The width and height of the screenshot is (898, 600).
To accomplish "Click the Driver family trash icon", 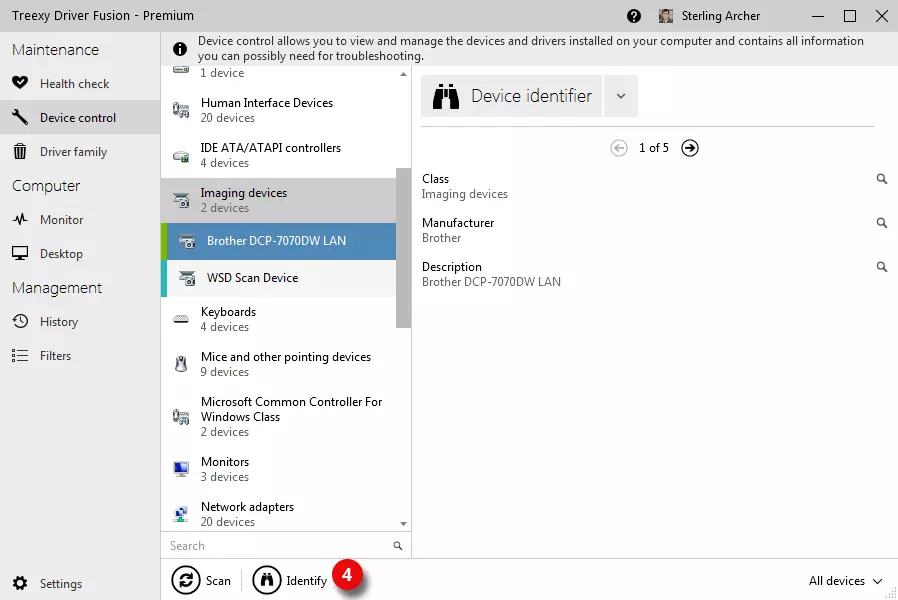I will pos(20,151).
